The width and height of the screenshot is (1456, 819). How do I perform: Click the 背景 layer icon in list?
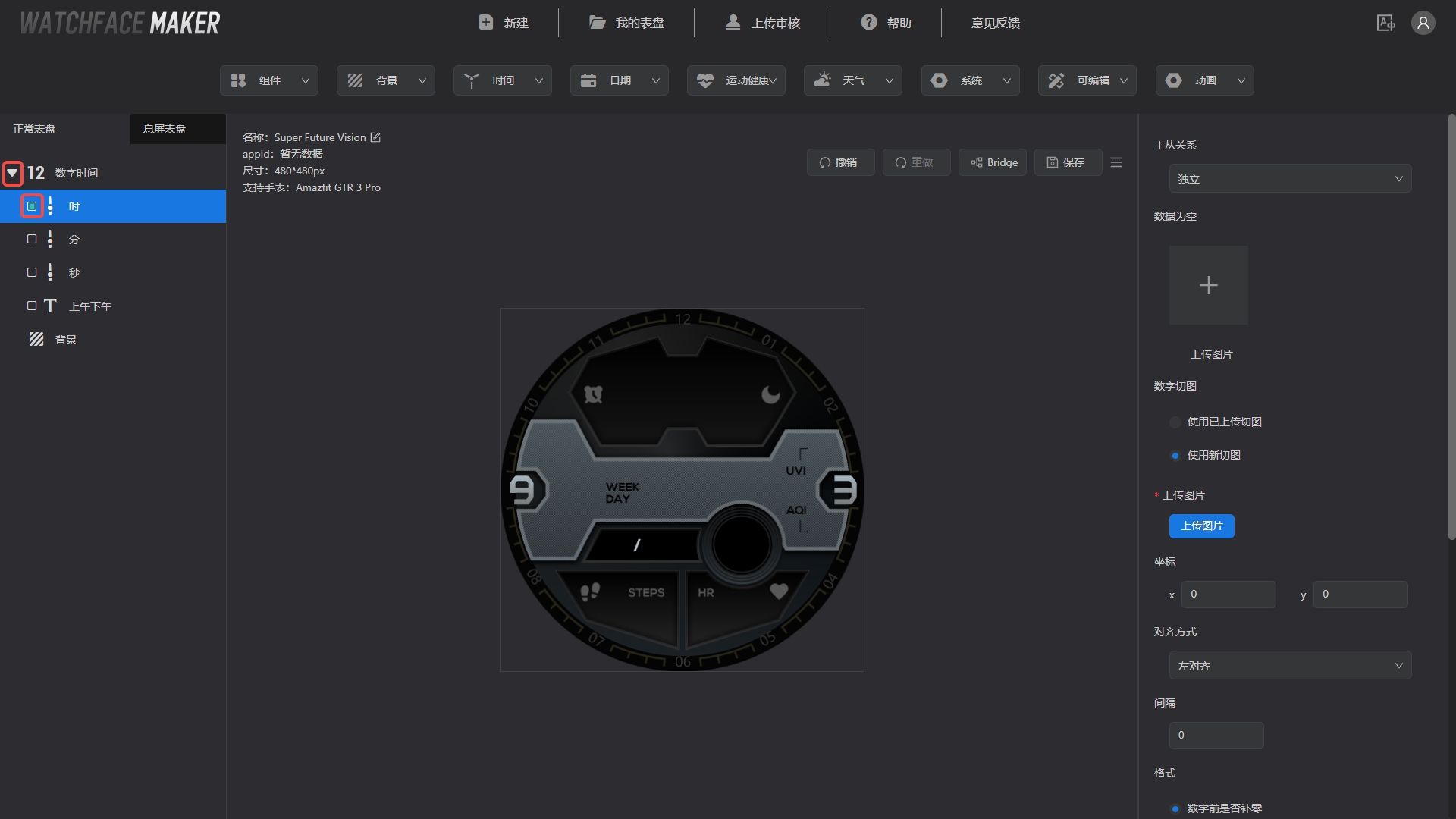[x=36, y=339]
